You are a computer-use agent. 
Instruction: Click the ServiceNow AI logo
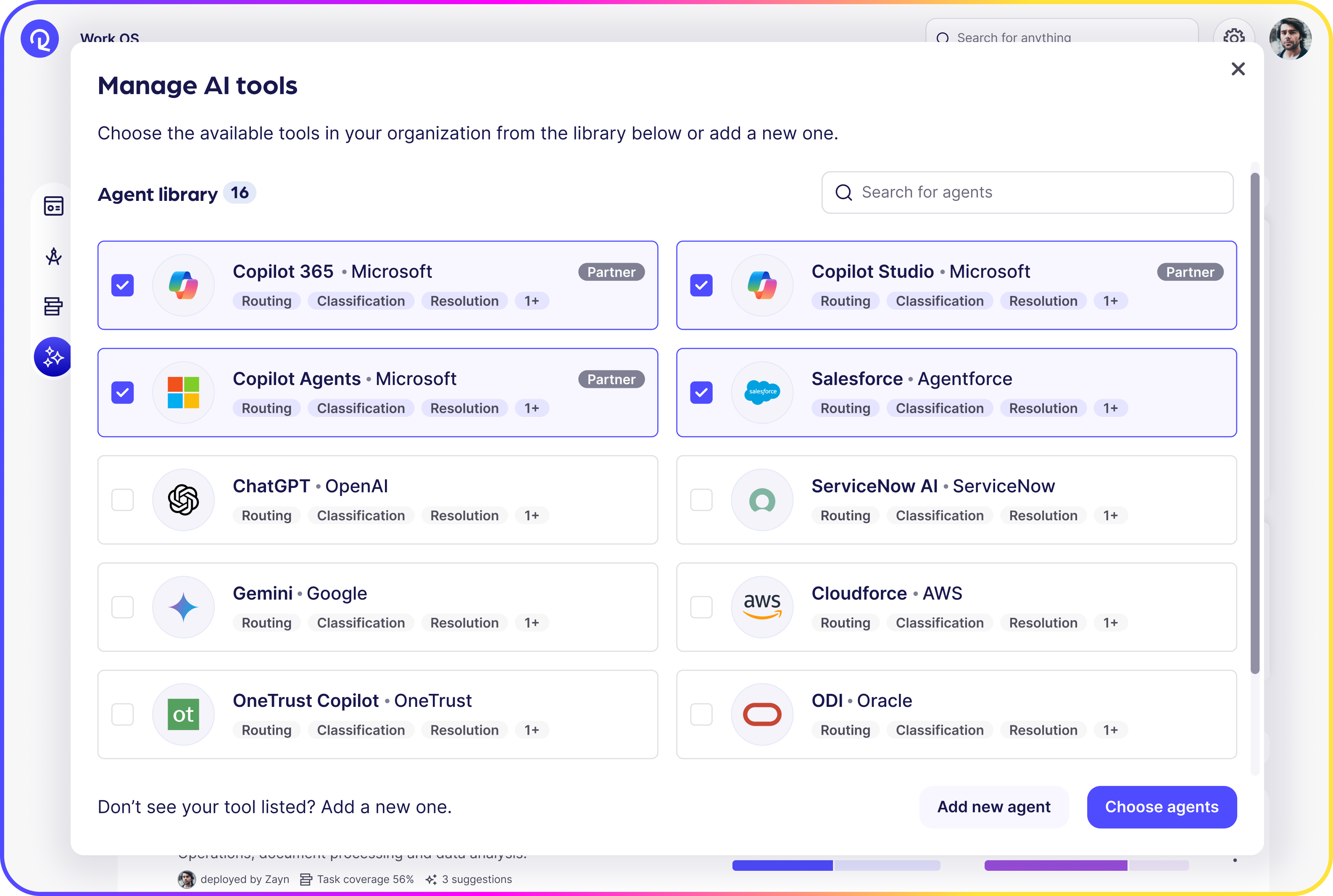click(762, 500)
